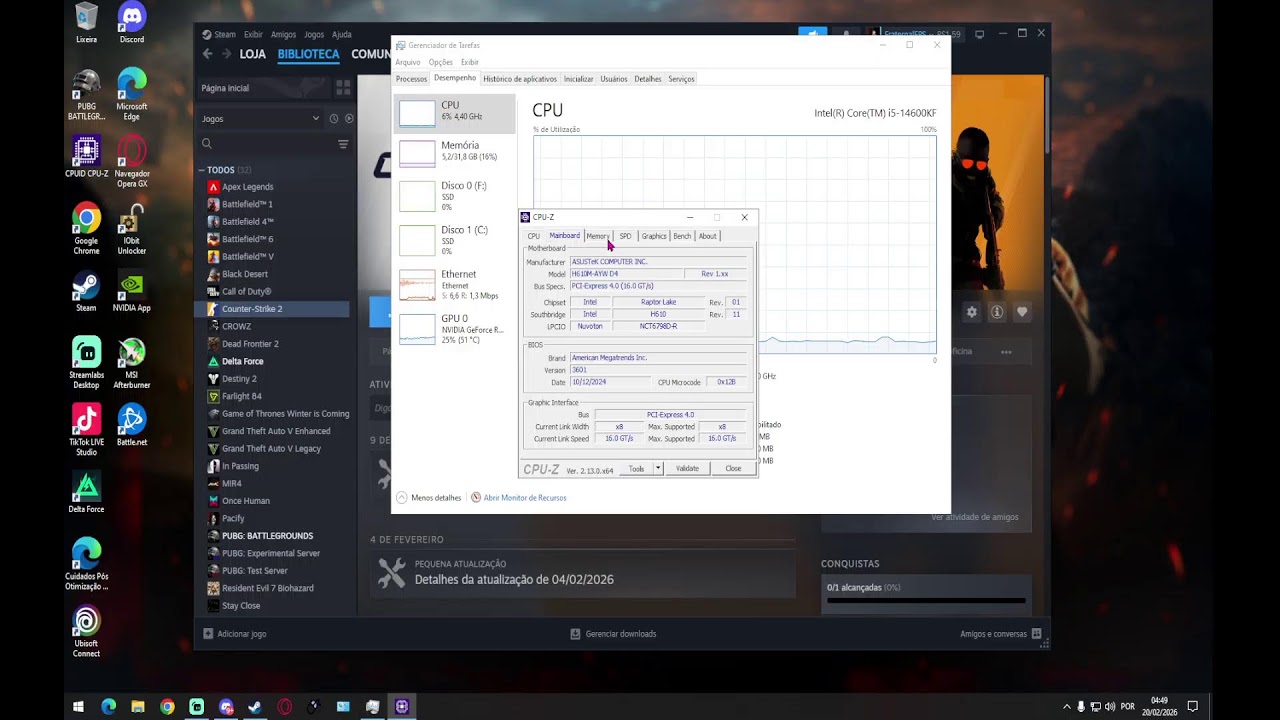Select the Bench tab in CPU-Z
The width and height of the screenshot is (1280, 720).
tap(682, 236)
